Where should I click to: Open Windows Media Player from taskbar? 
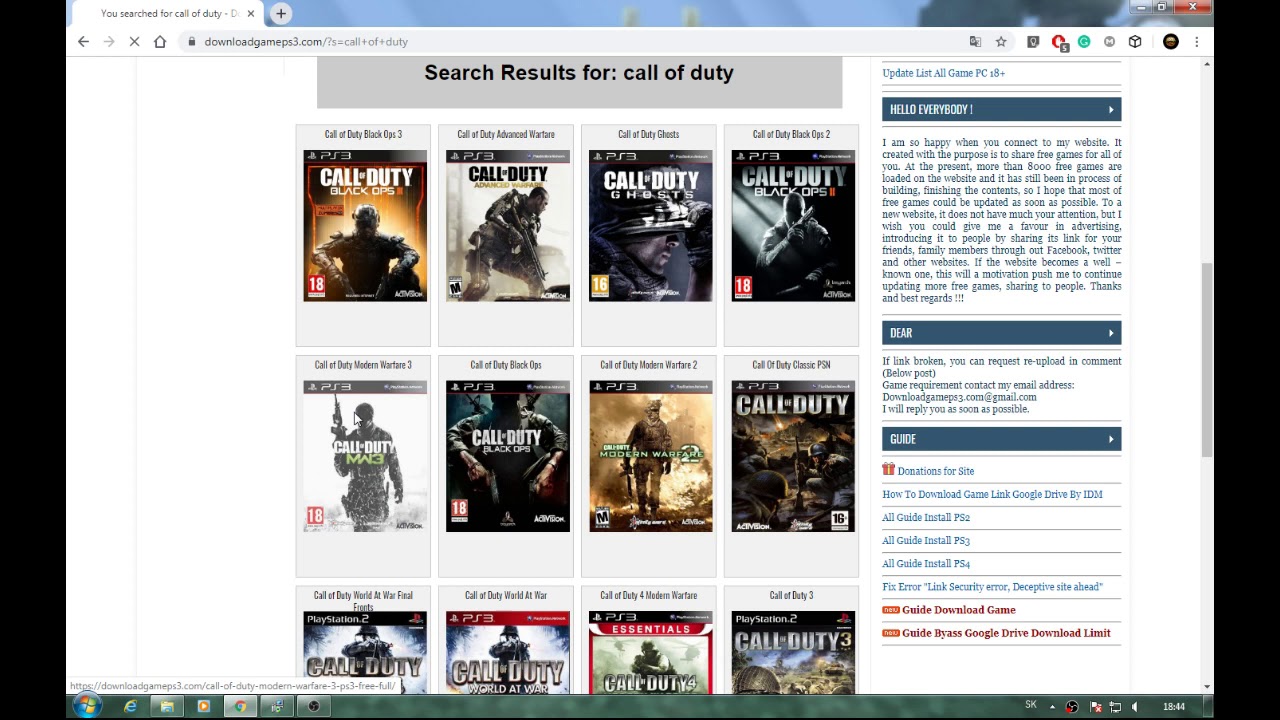(204, 706)
